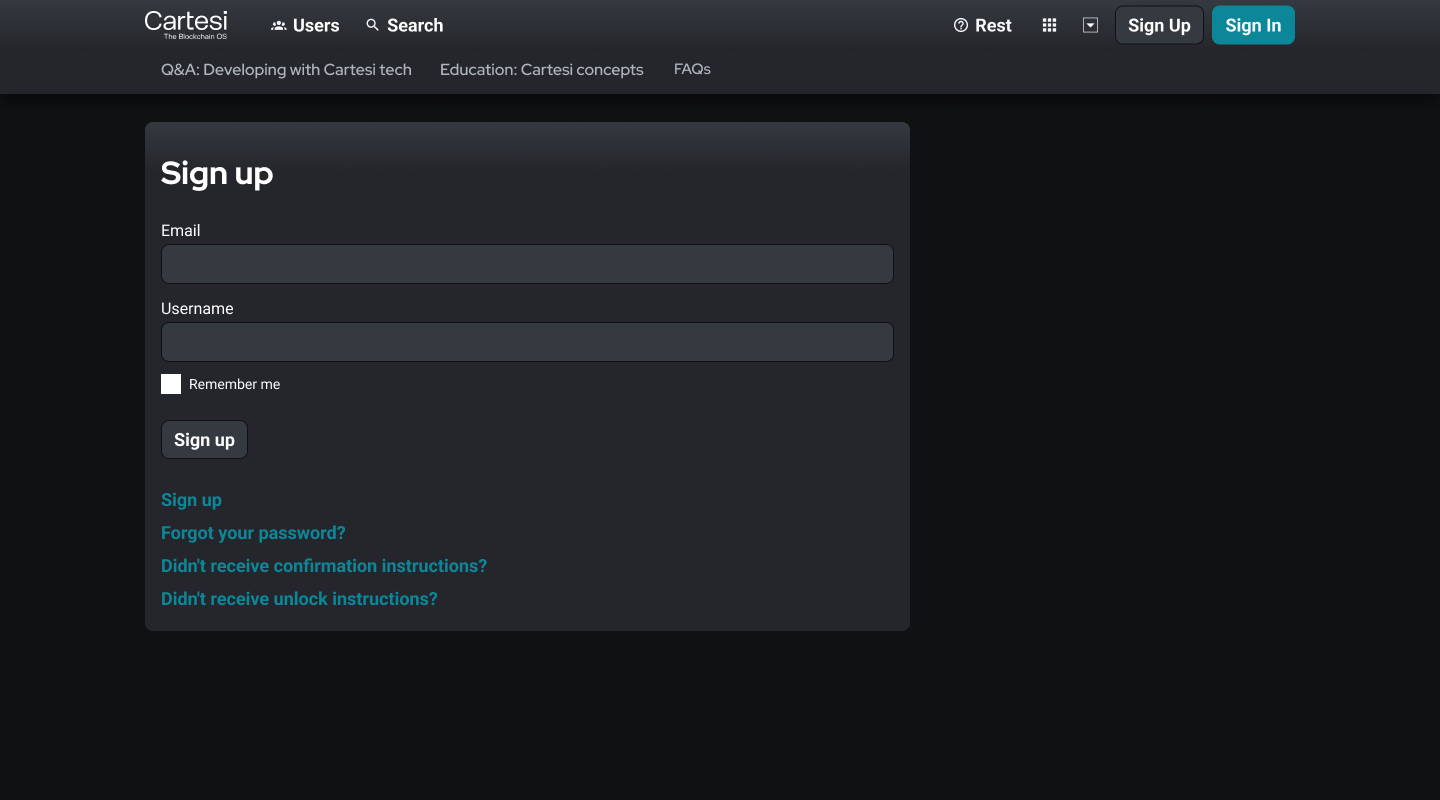This screenshot has width=1440, height=800.
Task: Click the question mark Rest icon
Action: click(x=961, y=25)
